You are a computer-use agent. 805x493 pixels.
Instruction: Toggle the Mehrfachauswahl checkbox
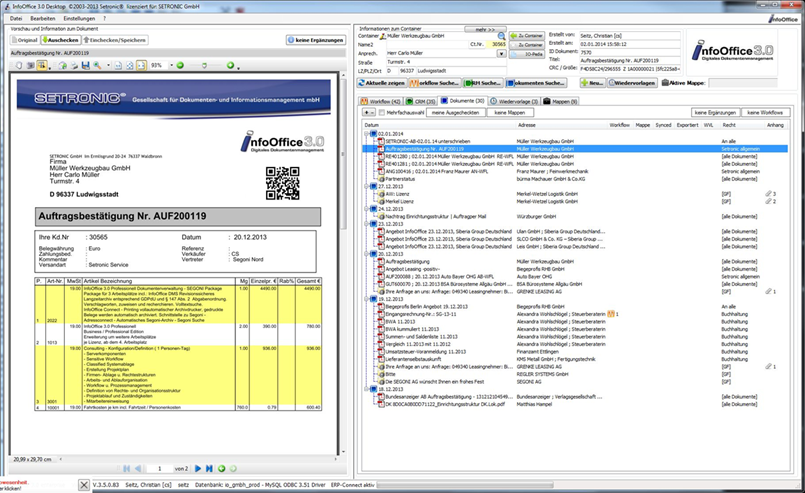(x=381, y=112)
